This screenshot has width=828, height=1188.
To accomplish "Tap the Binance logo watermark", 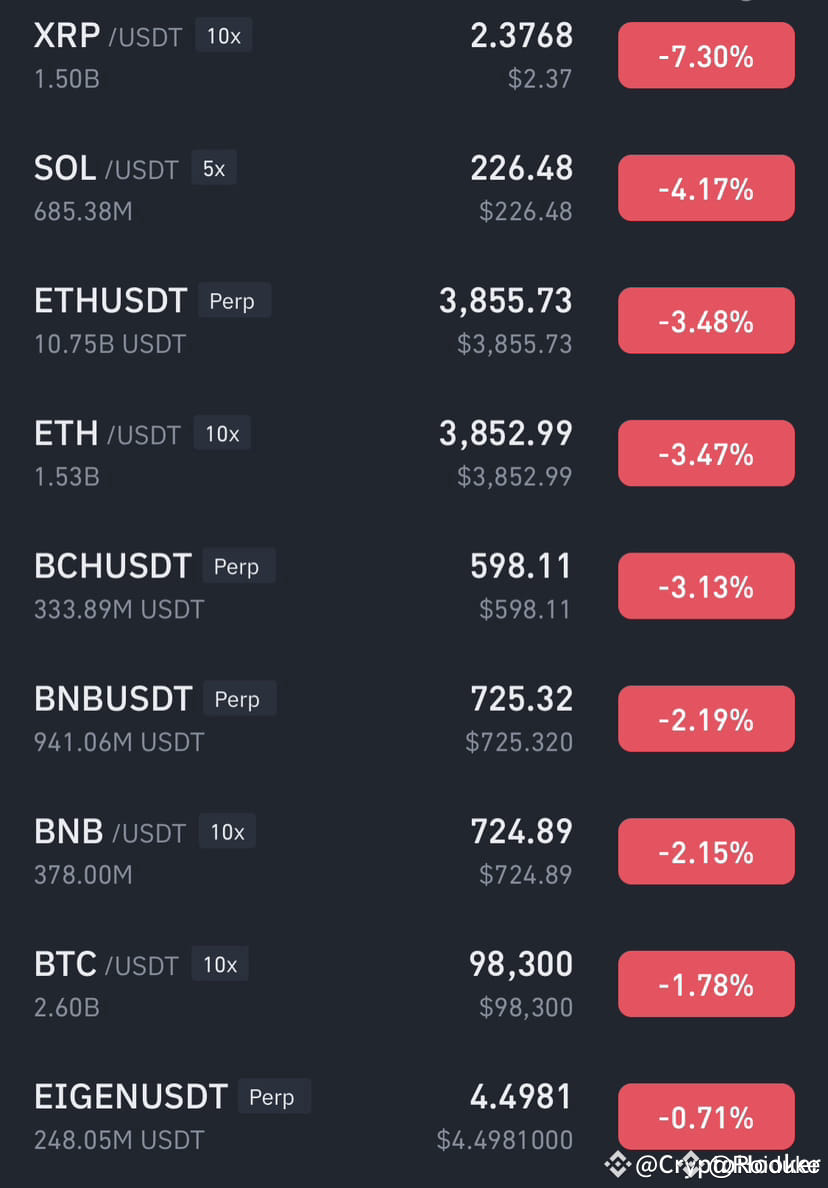I will [x=617, y=1164].
